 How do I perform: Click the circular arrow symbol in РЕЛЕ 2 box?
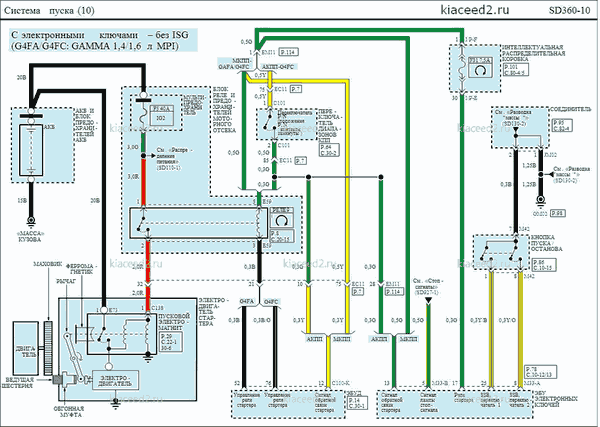281,220
